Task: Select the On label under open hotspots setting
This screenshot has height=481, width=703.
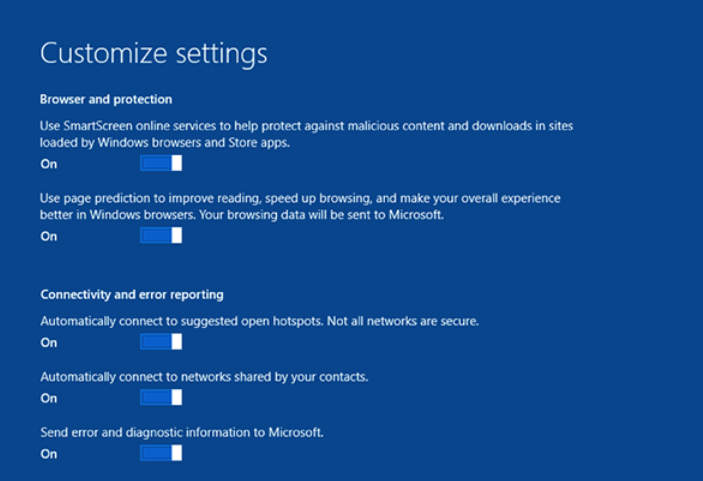Action: point(49,342)
